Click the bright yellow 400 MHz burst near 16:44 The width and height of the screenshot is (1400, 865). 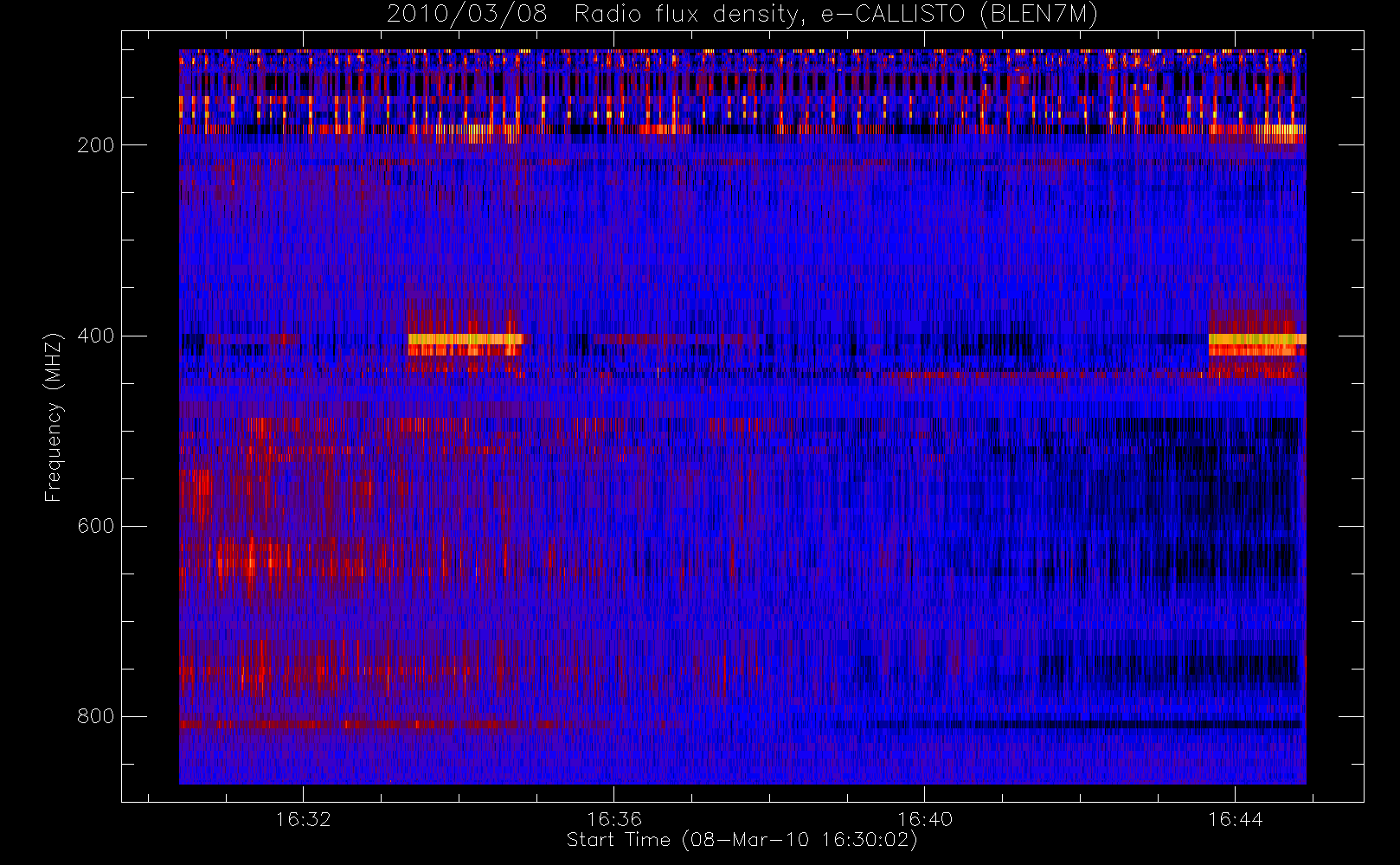(1257, 339)
